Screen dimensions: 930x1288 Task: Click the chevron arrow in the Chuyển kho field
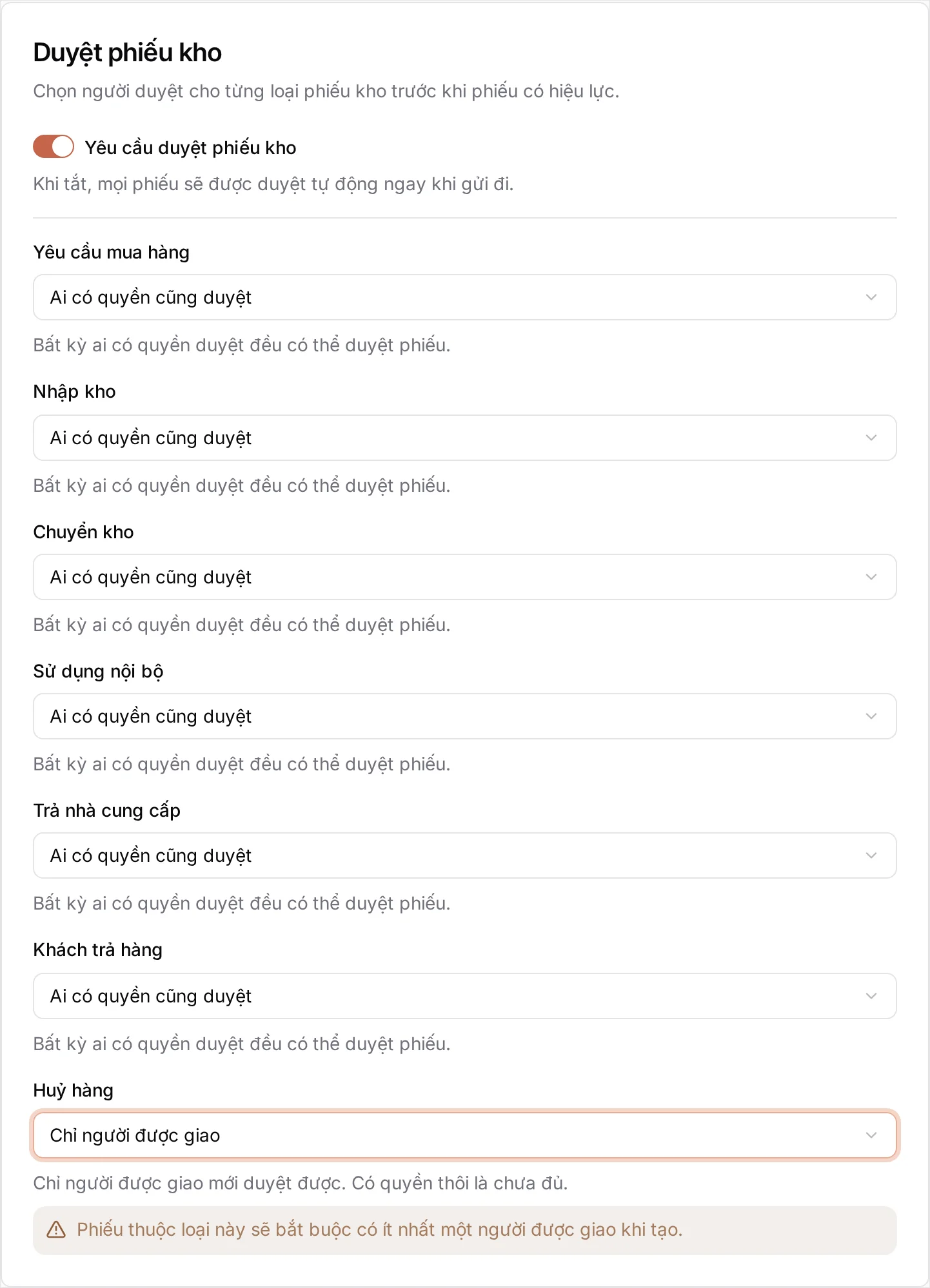[871, 577]
